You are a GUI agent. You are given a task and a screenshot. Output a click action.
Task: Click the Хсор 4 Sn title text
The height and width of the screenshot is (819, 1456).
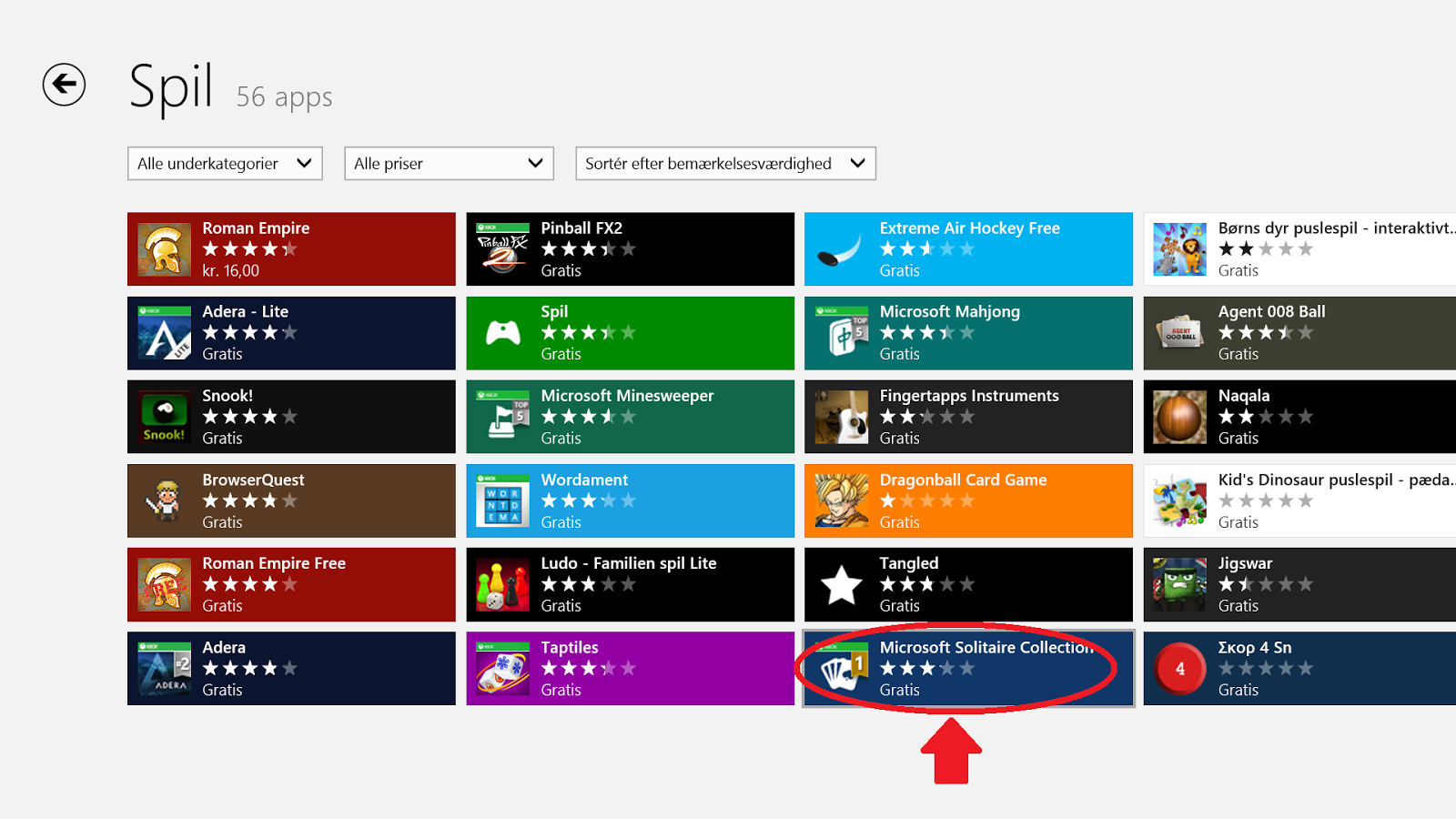(1255, 648)
